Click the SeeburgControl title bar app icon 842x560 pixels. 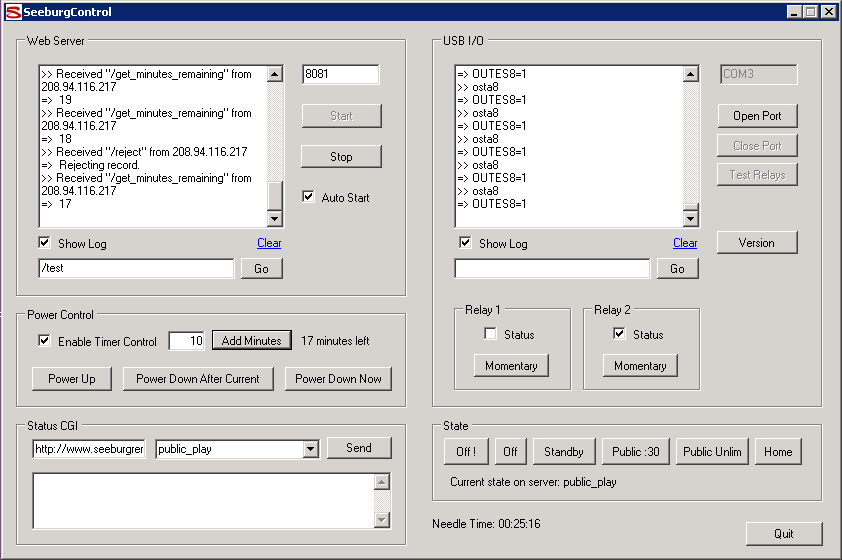click(x=13, y=12)
